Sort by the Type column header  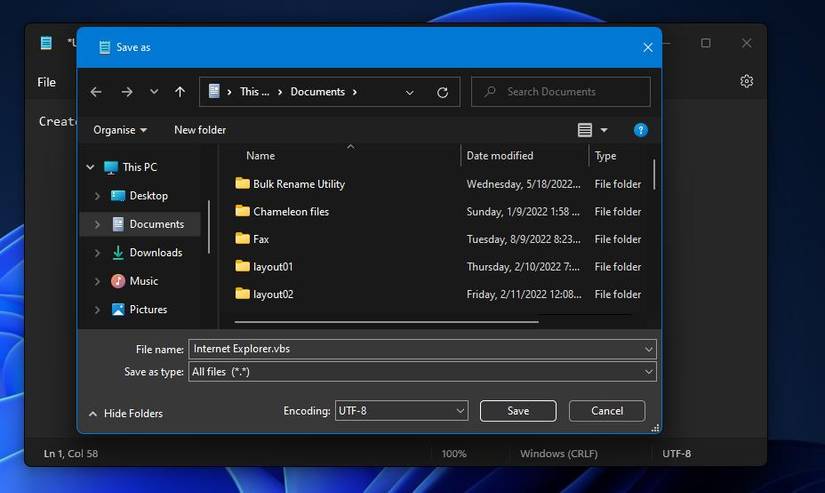[x=605, y=156]
